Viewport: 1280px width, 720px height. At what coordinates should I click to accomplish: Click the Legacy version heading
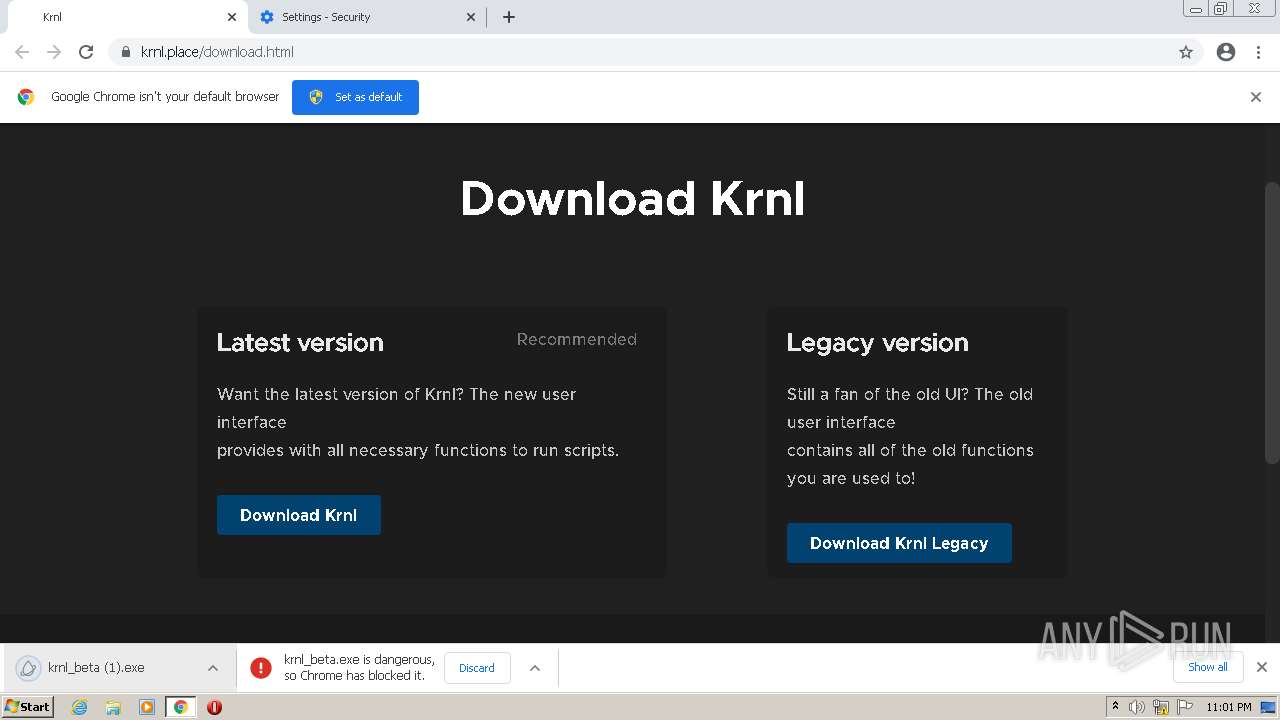tap(878, 343)
